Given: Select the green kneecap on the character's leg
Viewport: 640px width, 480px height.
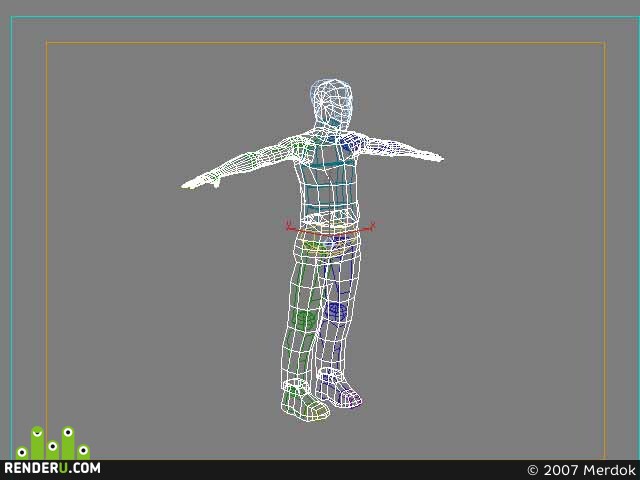Looking at the screenshot, I should pos(304,320).
